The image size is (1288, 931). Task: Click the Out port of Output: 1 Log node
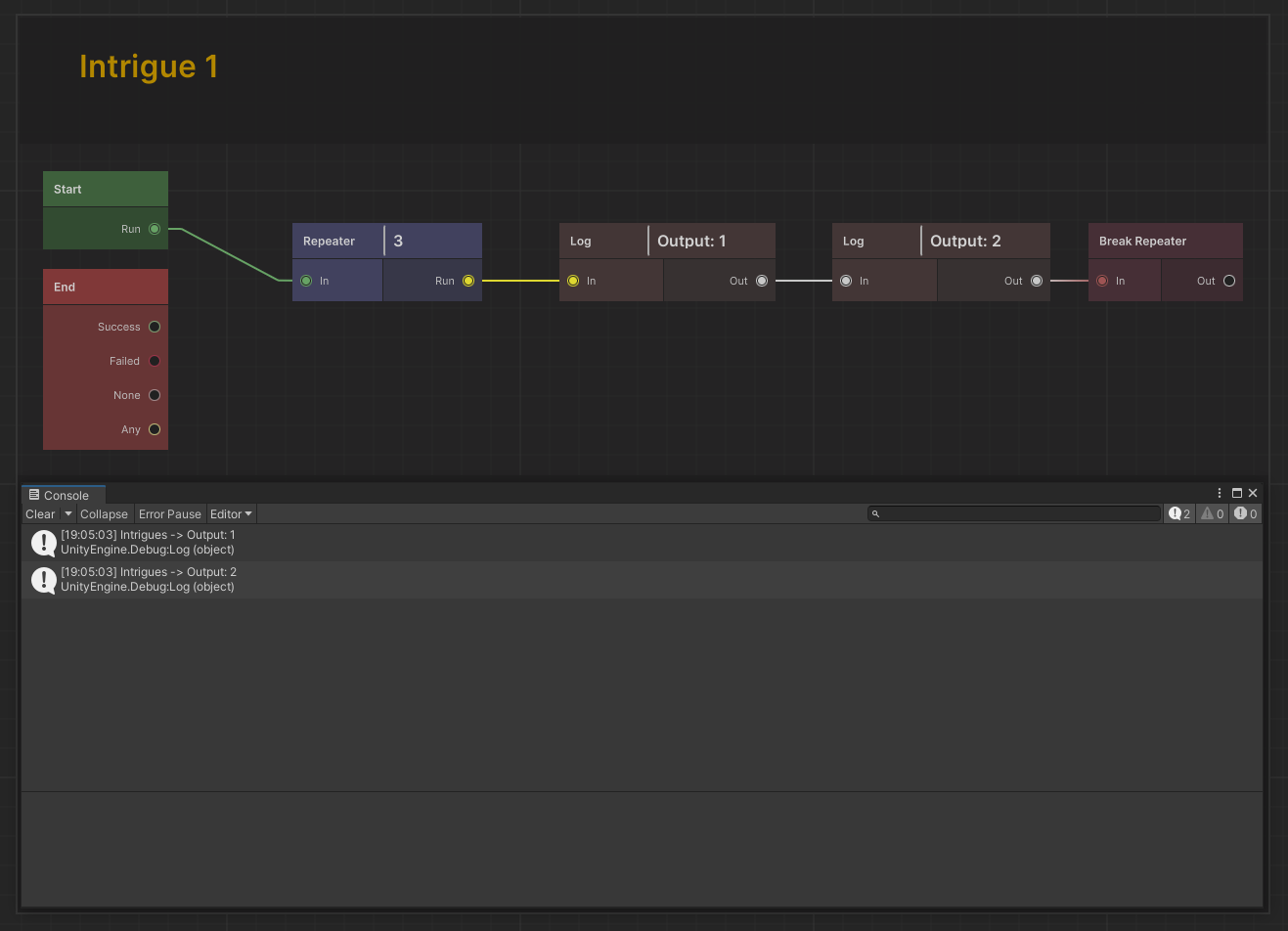pyautogui.click(x=762, y=281)
